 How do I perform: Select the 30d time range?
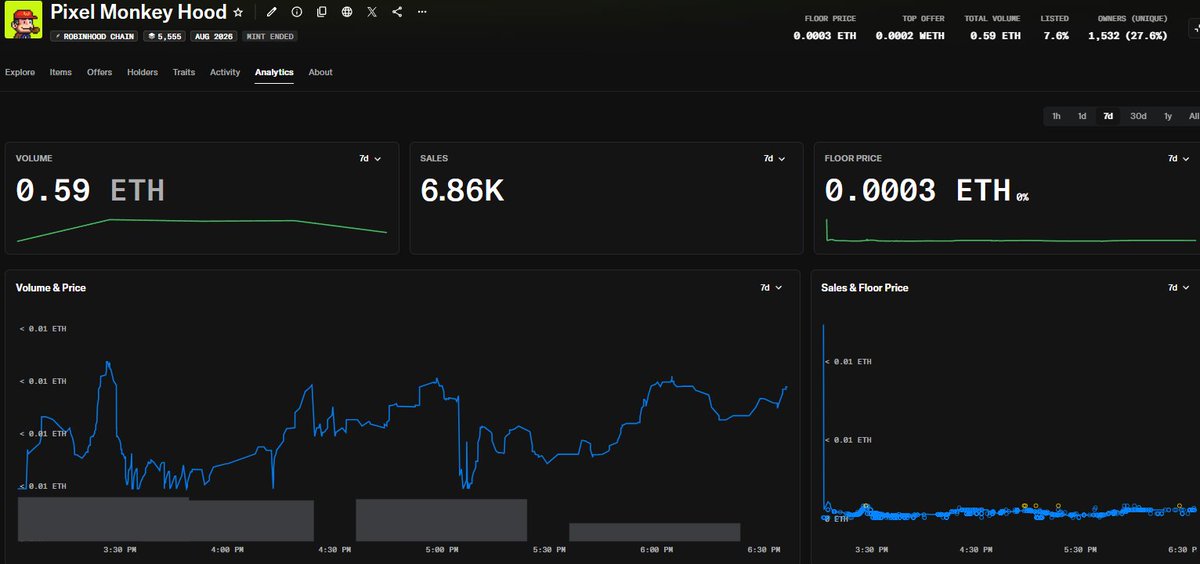pyautogui.click(x=1138, y=116)
